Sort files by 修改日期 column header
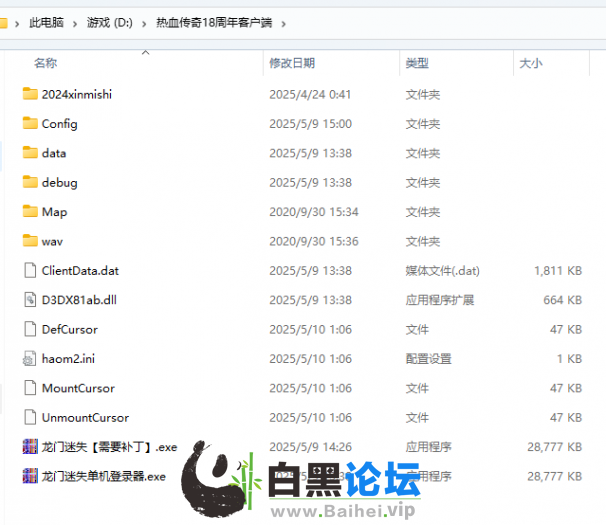Viewport: 606px width, 525px height. 292,63
